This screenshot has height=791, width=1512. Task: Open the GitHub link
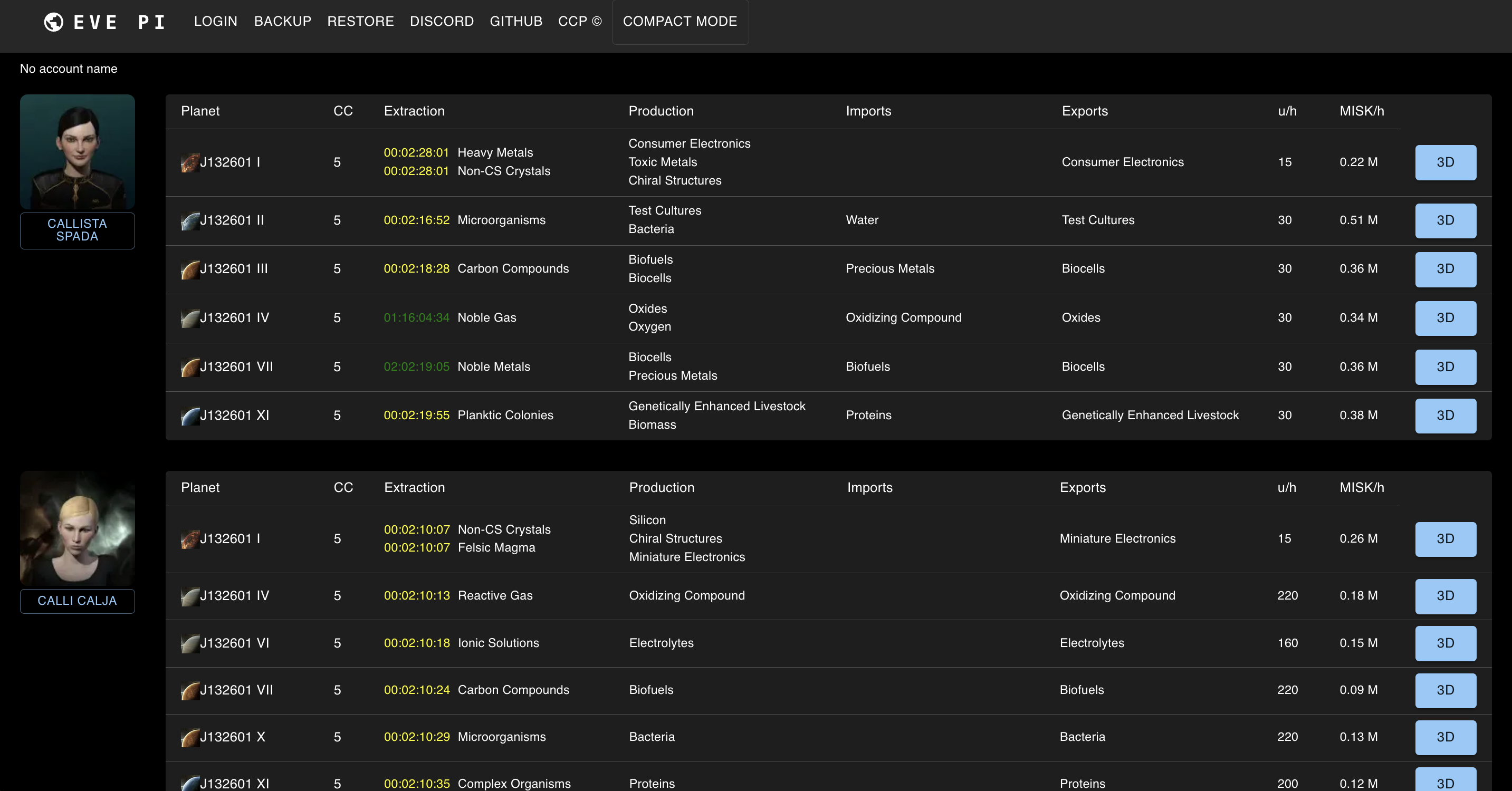516,22
